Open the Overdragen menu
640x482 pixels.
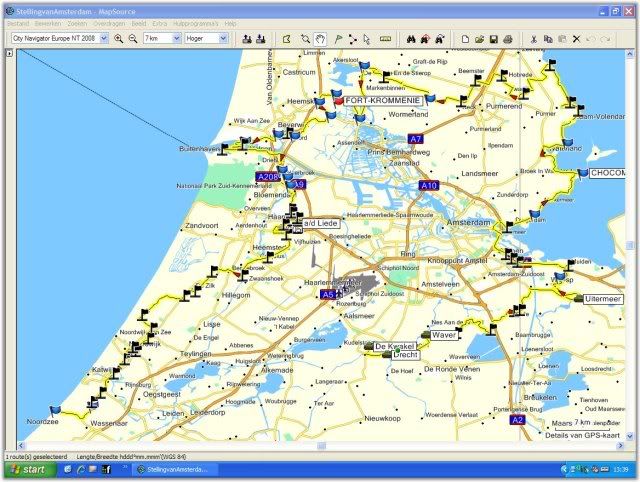[109, 24]
